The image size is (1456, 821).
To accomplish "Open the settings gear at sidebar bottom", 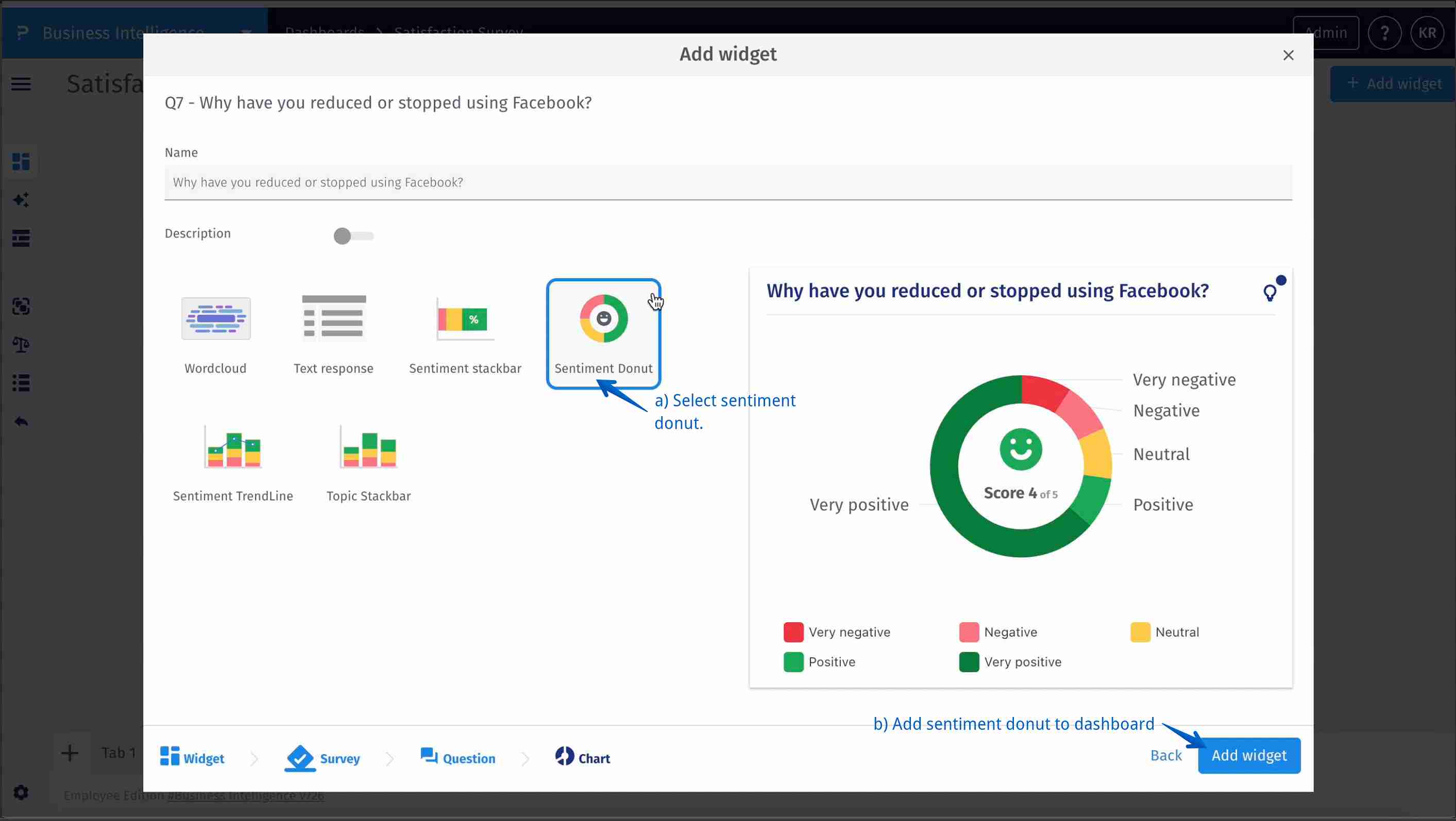I will pyautogui.click(x=21, y=792).
